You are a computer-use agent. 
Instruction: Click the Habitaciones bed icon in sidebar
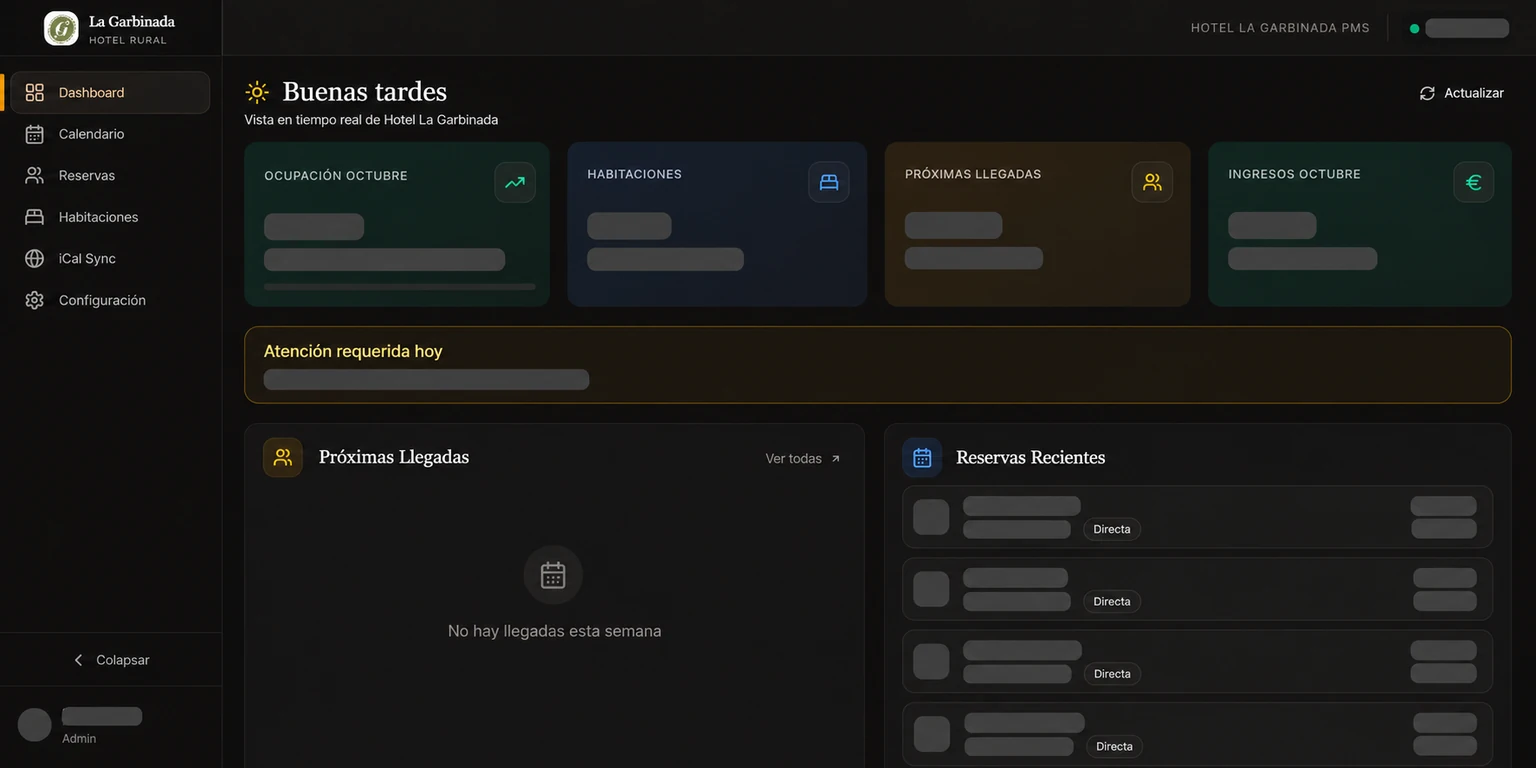pos(35,217)
